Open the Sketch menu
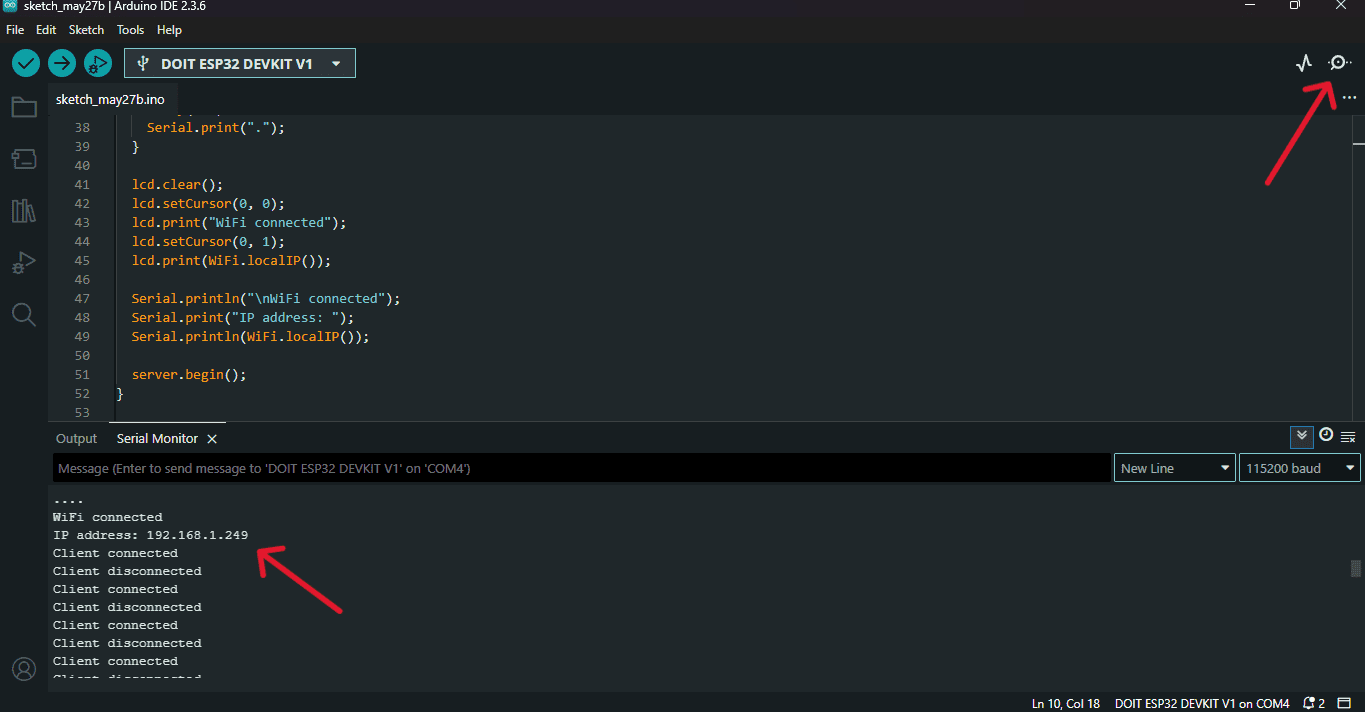 click(x=86, y=30)
